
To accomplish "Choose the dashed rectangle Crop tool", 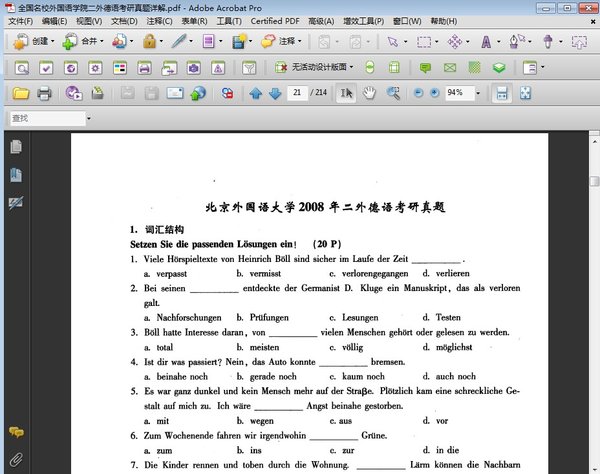I will click(424, 41).
